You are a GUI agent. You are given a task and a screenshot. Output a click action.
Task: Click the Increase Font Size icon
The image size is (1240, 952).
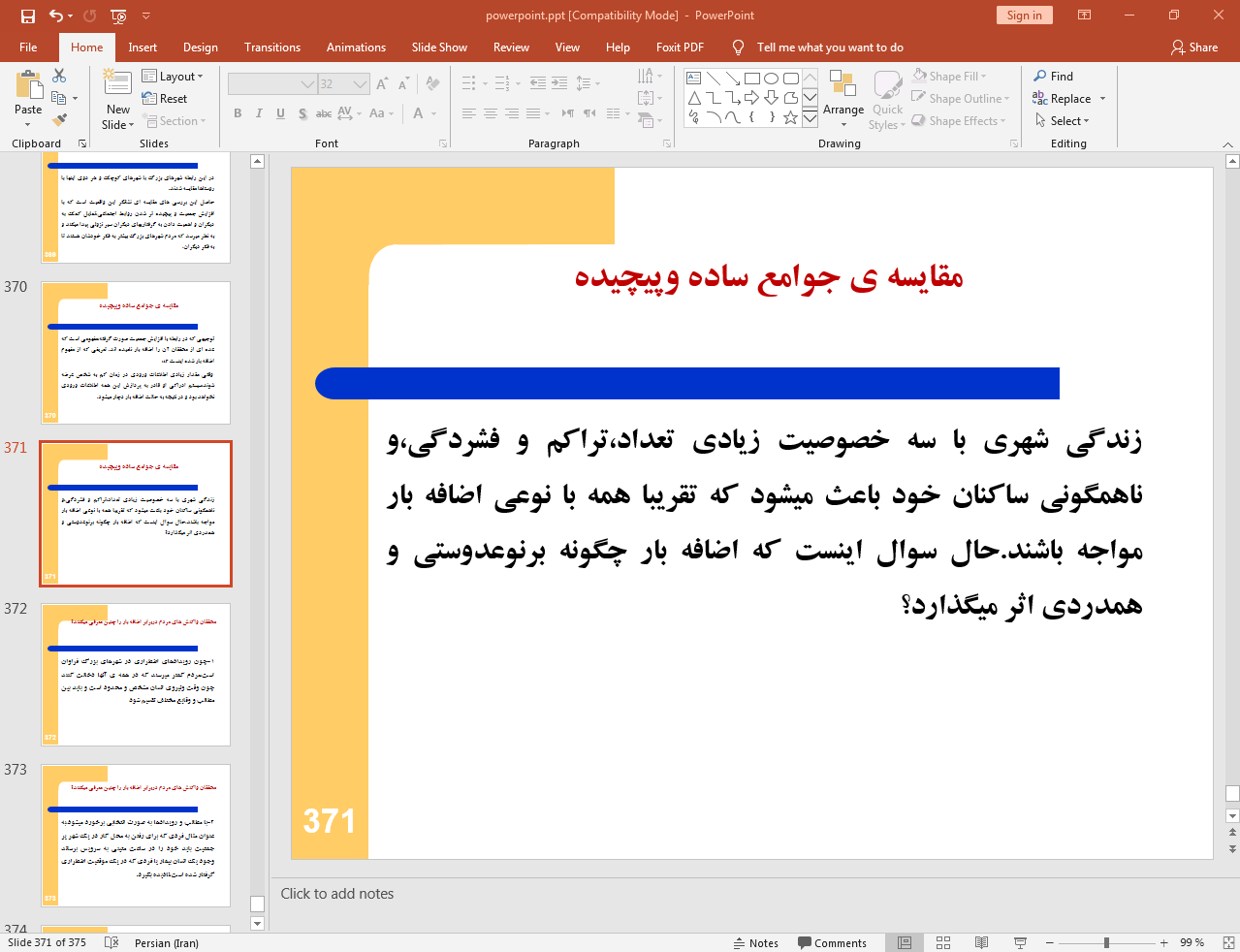382,84
